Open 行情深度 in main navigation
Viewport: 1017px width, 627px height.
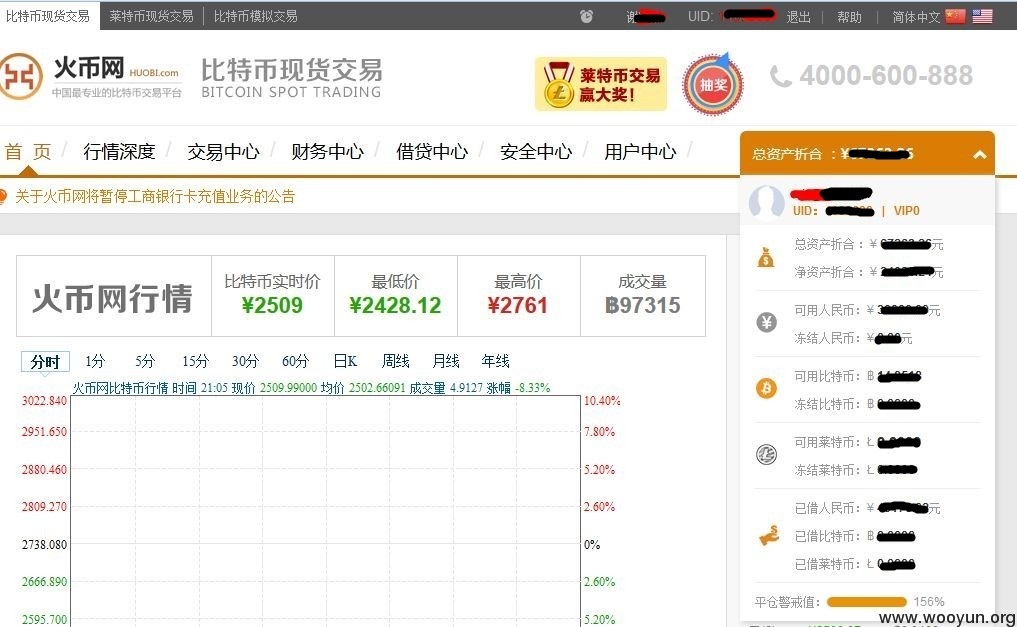click(119, 152)
